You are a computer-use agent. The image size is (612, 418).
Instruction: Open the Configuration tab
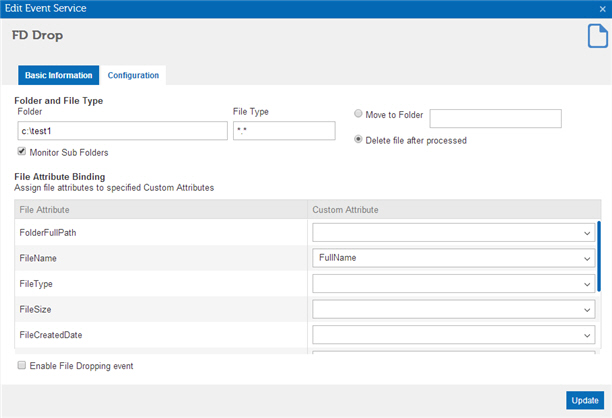133,75
